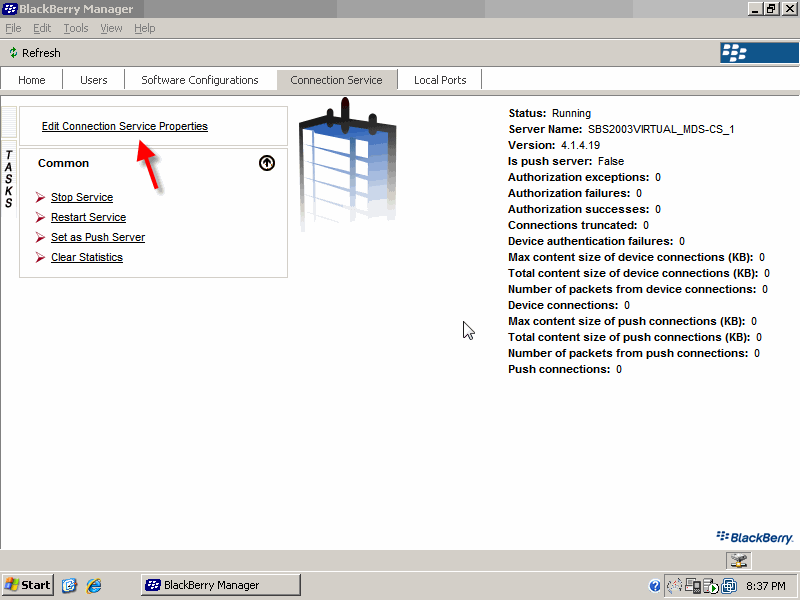Image resolution: width=800 pixels, height=600 pixels.
Task: Click the blue help question mark tray icon
Action: [x=655, y=586]
